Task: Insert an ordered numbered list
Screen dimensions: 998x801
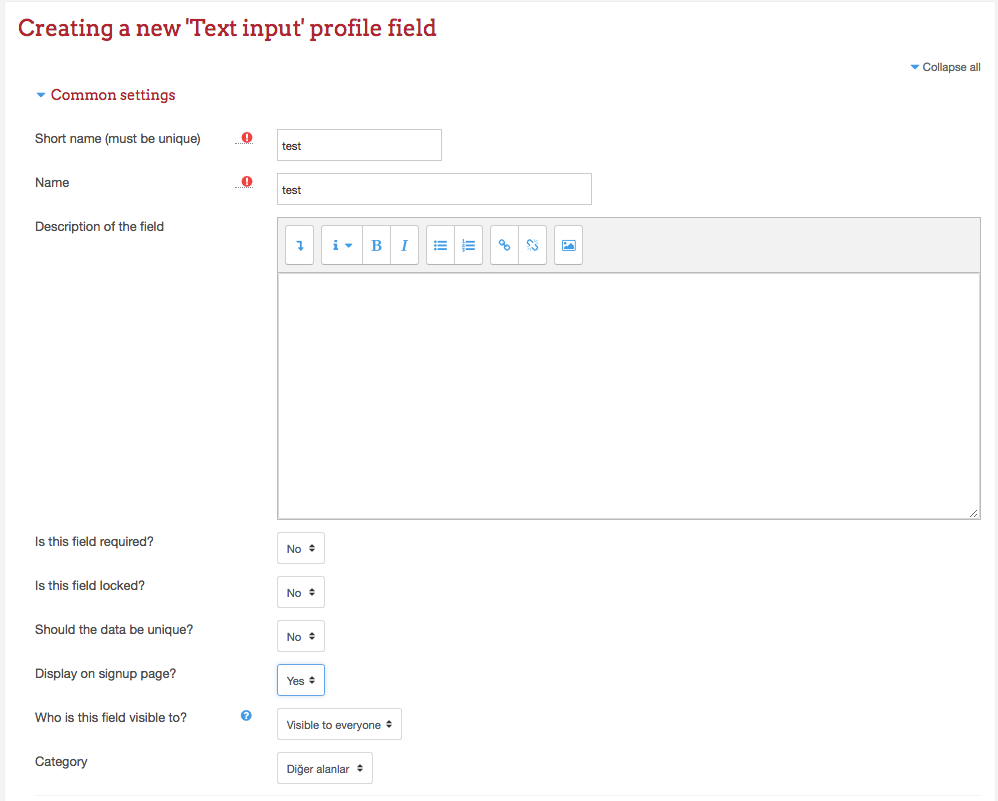Action: [468, 245]
